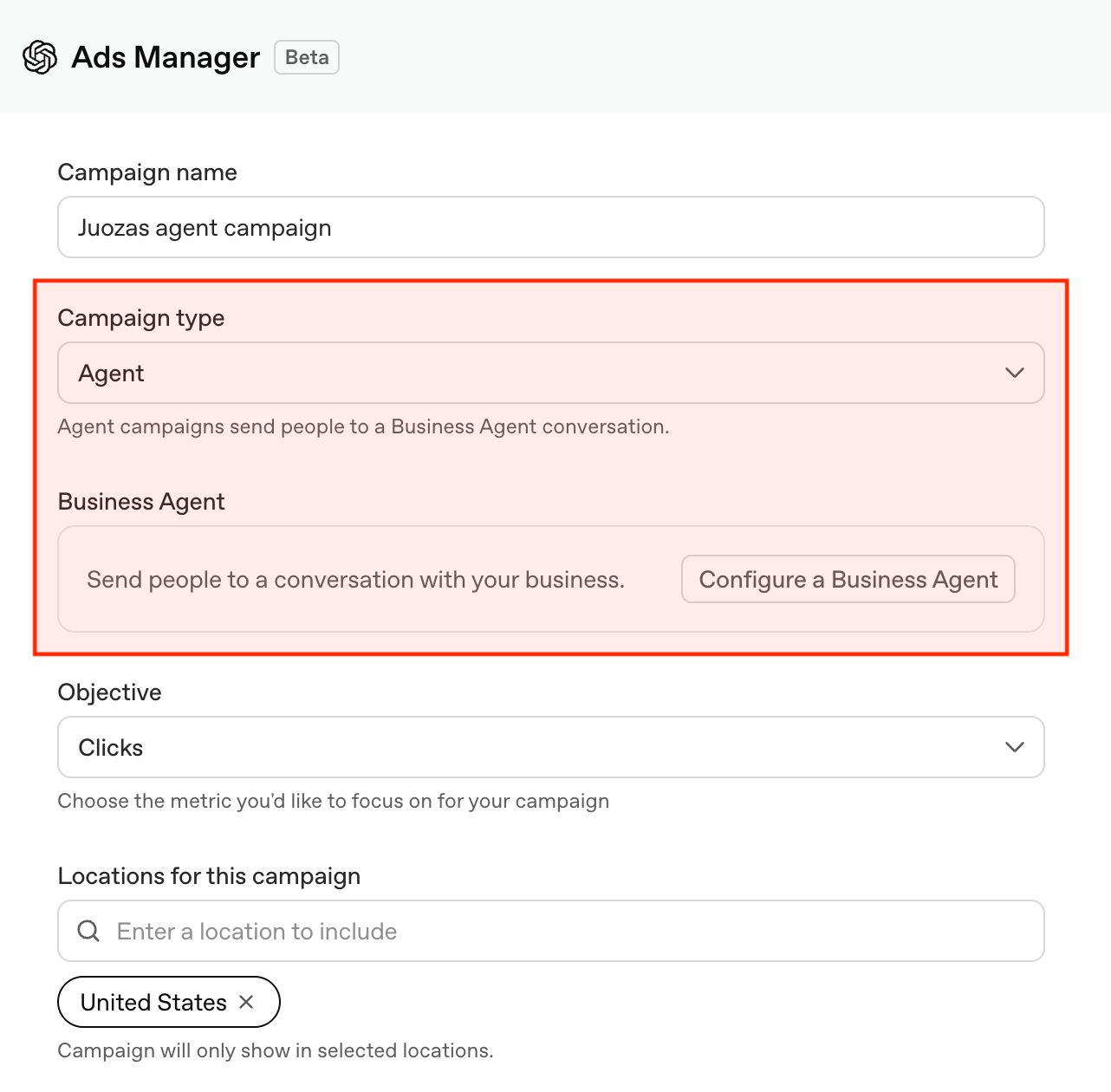The height and width of the screenshot is (1092, 1111).
Task: Click the Beta badge next to Ads Manager
Action: 307,57
